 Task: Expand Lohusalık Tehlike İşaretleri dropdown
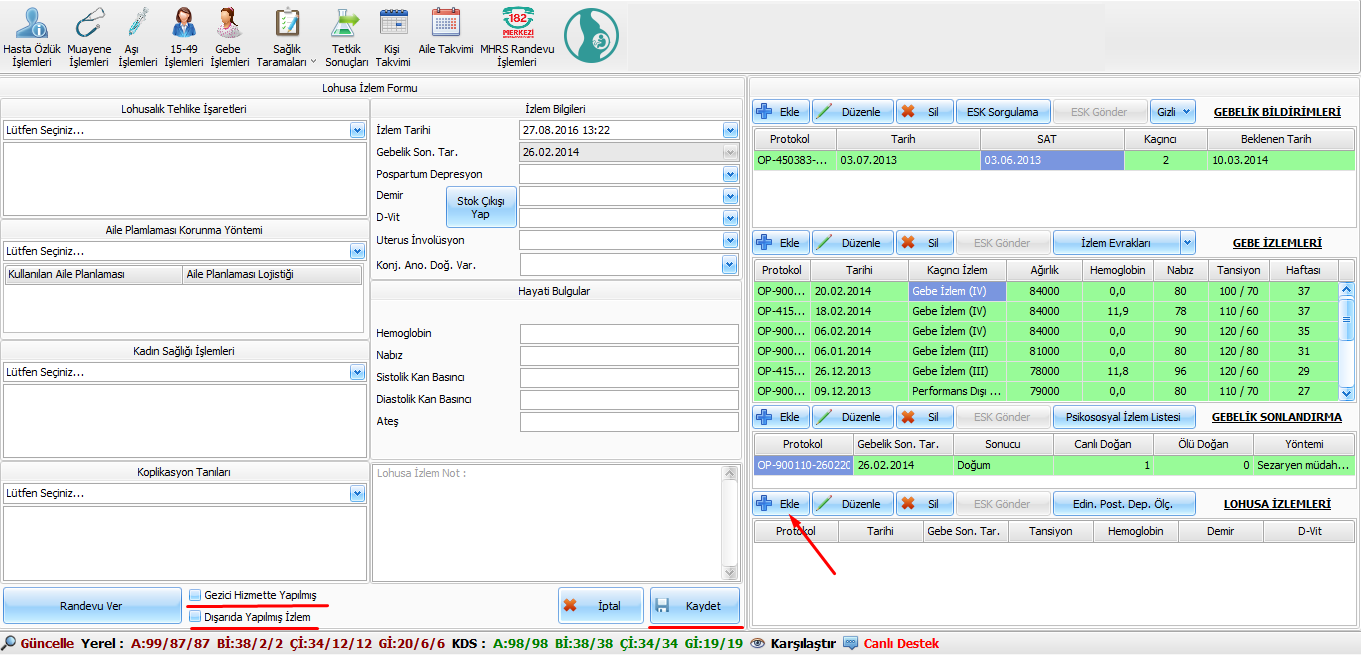(357, 130)
